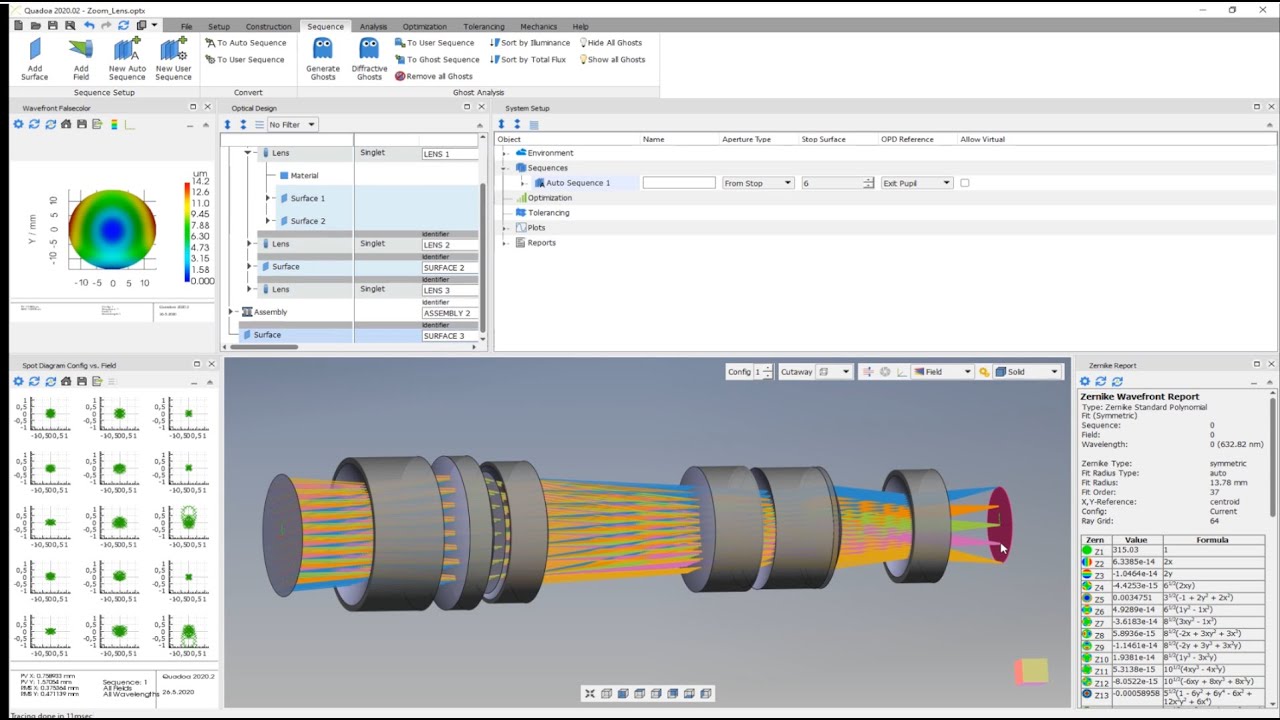This screenshot has width=1280, height=720.
Task: Open the Setup ribbon tab
Action: [x=218, y=26]
